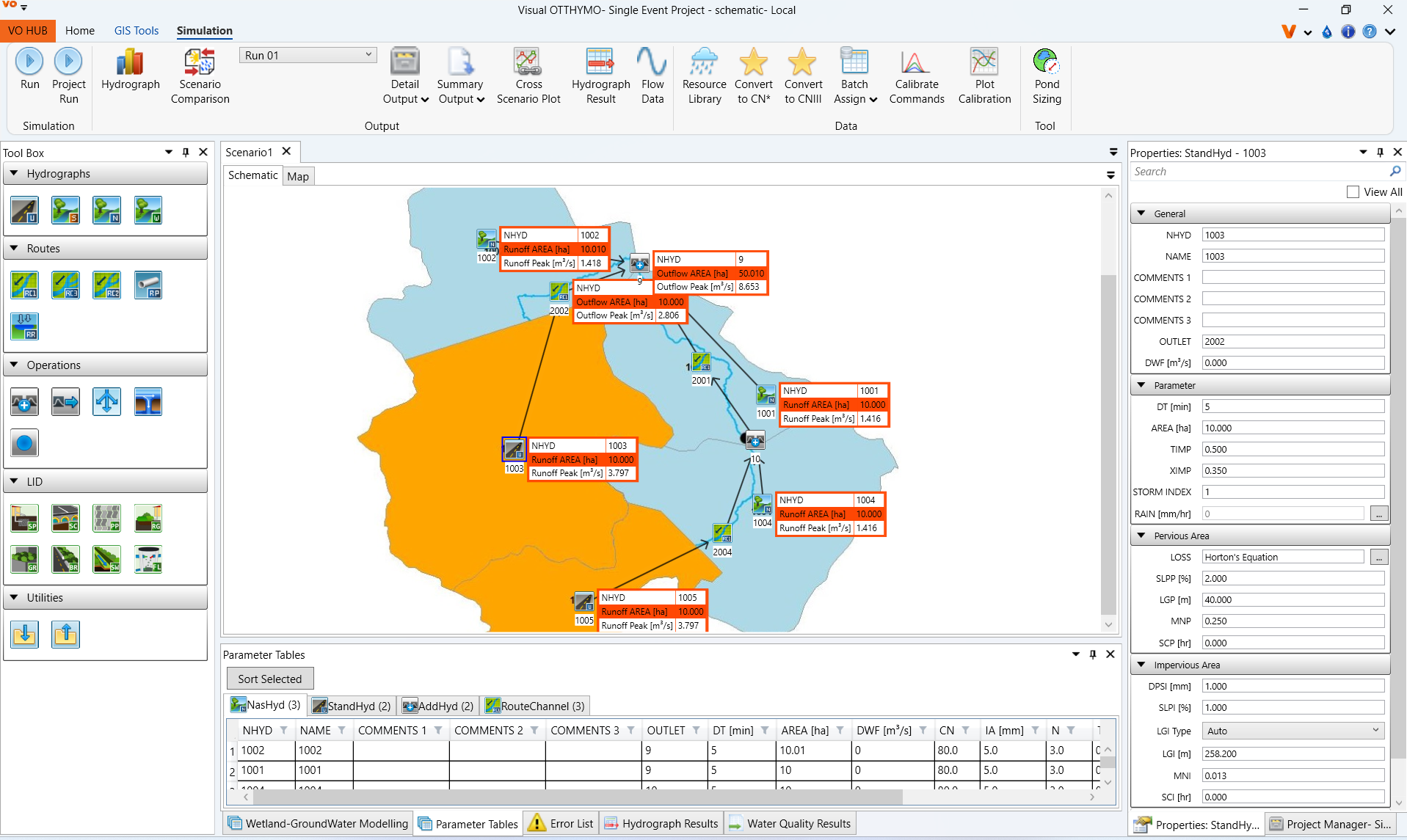This screenshot has width=1407, height=840.
Task: Choose the BR bioretention LID tool
Action: [65, 560]
